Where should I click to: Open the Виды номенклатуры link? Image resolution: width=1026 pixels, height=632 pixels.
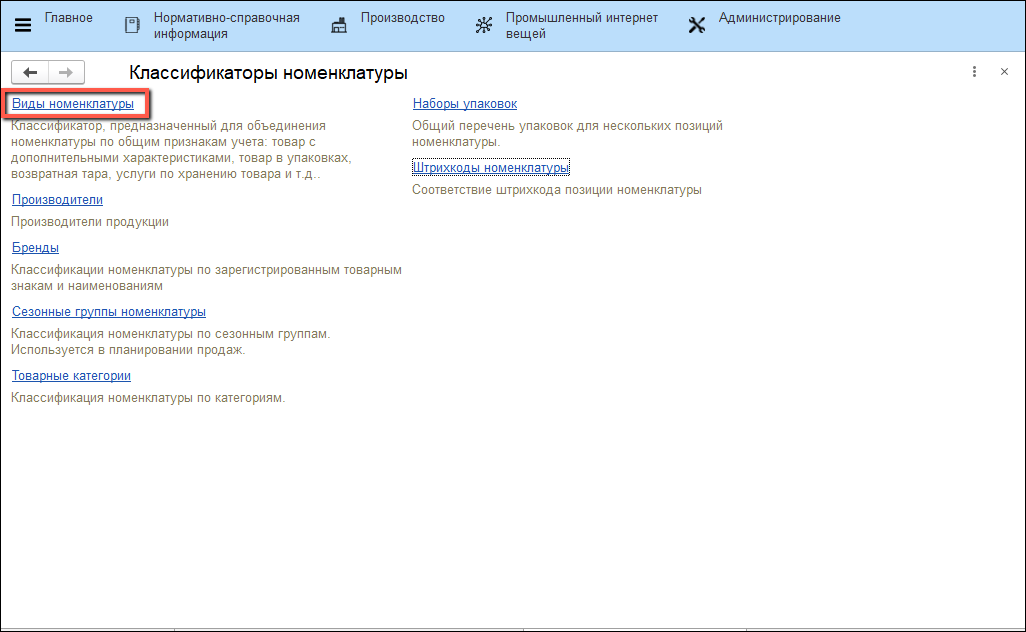pos(72,104)
